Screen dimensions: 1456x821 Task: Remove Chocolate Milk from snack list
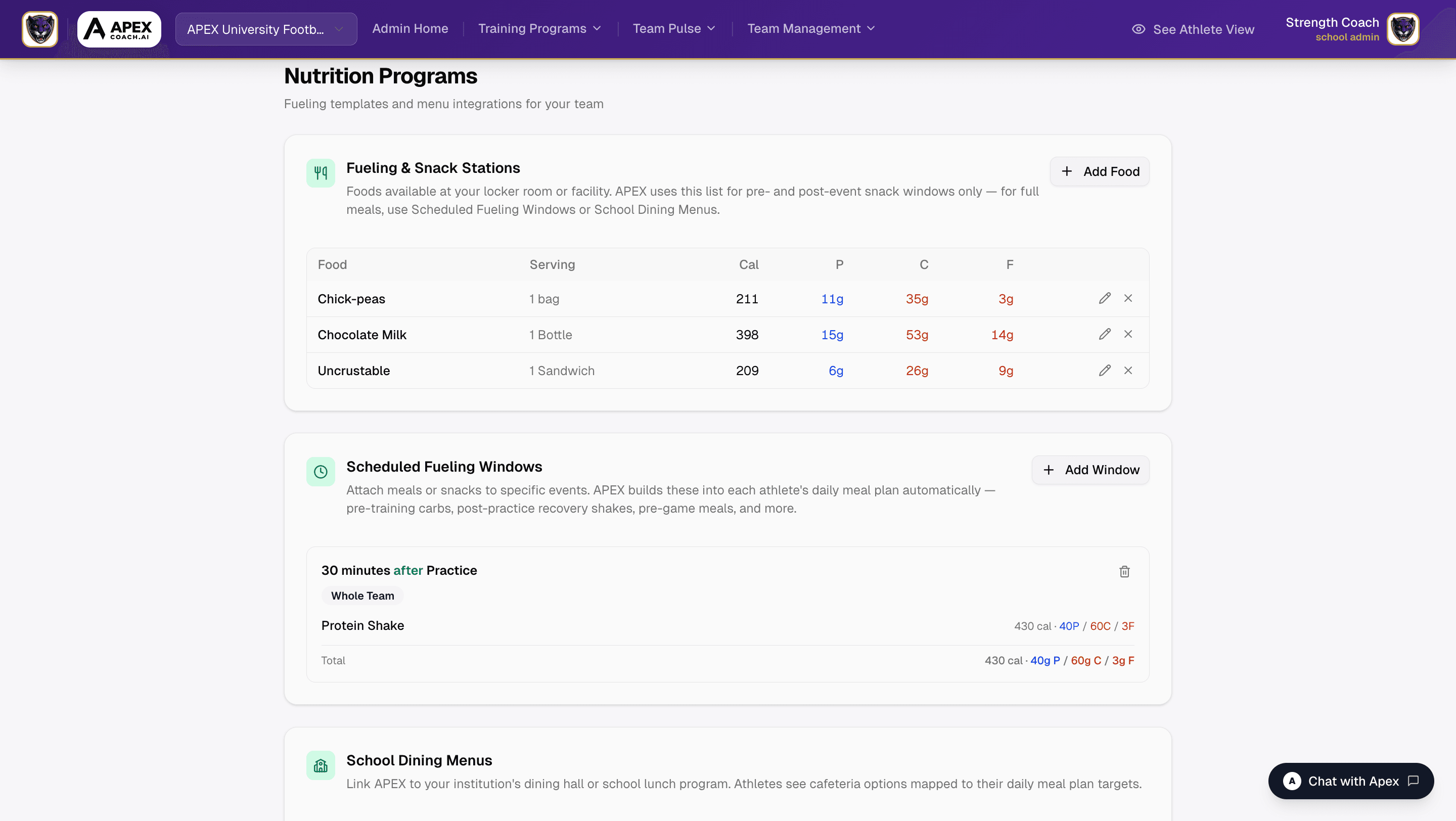1127,335
